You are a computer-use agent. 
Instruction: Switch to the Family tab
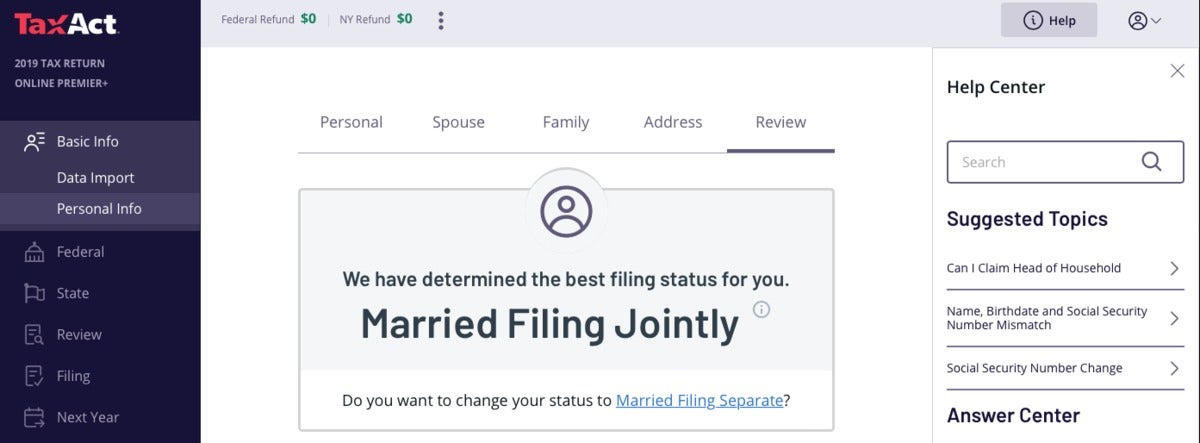(x=566, y=122)
